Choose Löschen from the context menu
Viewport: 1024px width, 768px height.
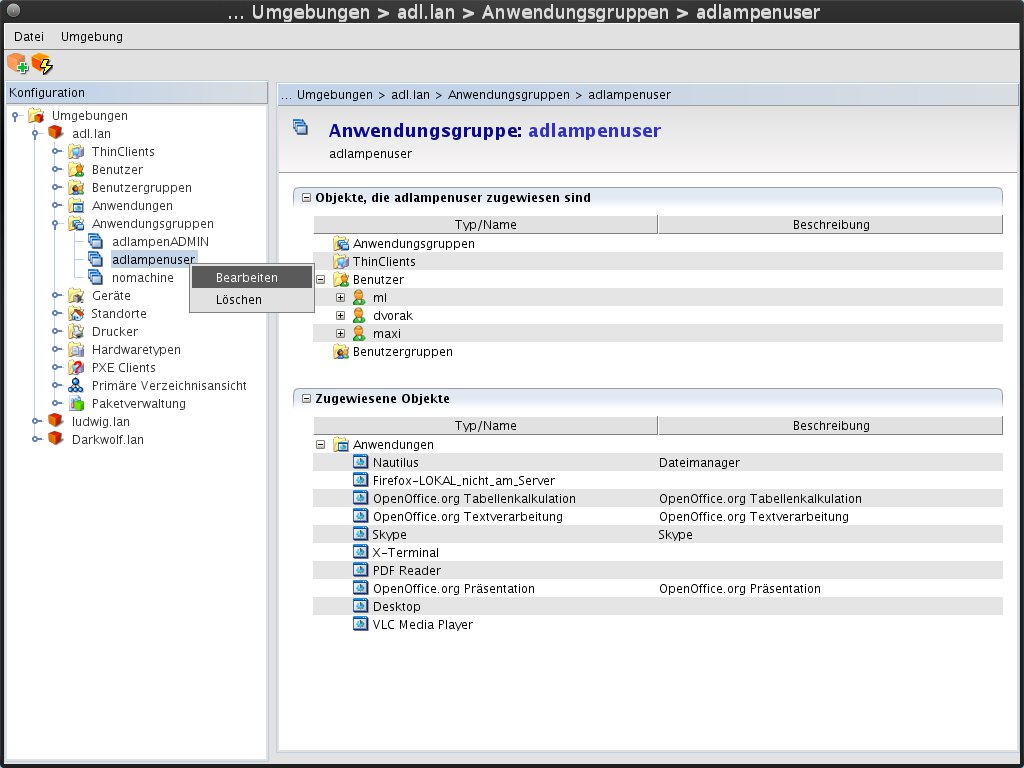coord(239,300)
